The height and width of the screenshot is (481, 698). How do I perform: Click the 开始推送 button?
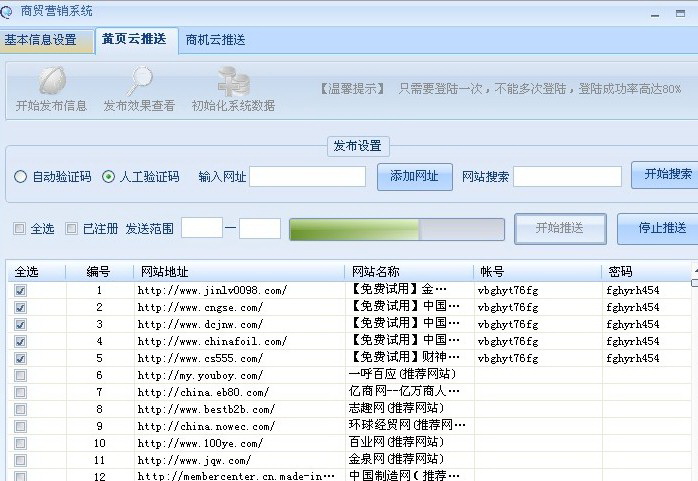tap(560, 229)
